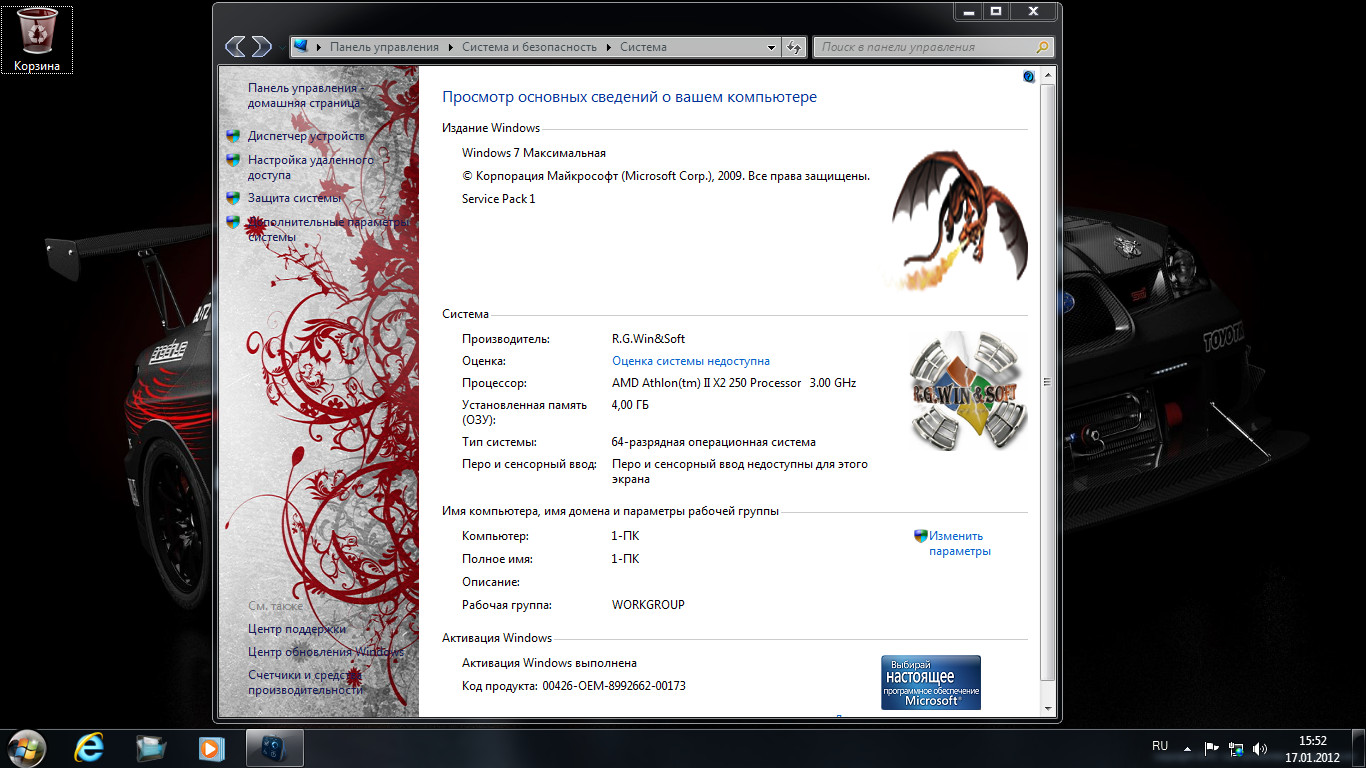Click the refresh button beside address bar

pos(795,47)
